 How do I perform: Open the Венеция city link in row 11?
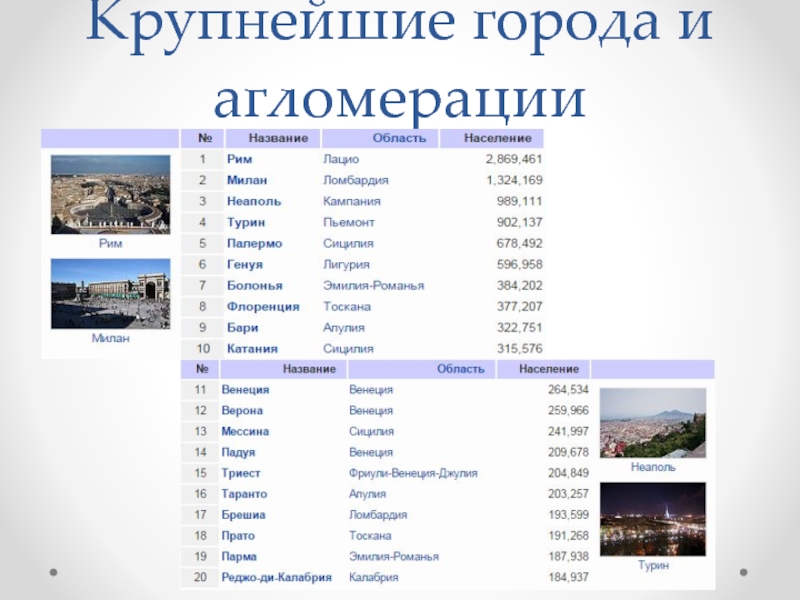[x=245, y=389]
